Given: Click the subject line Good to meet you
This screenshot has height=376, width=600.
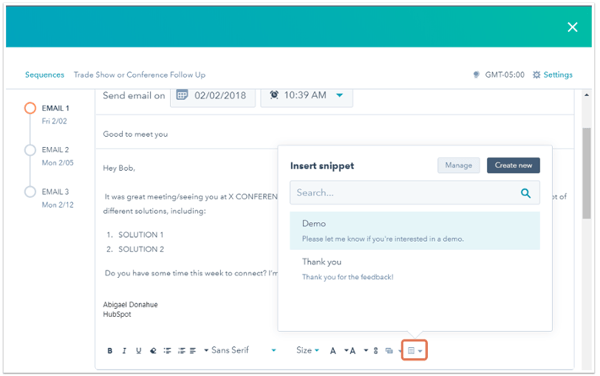Looking at the screenshot, I should pyautogui.click(x=135, y=134).
